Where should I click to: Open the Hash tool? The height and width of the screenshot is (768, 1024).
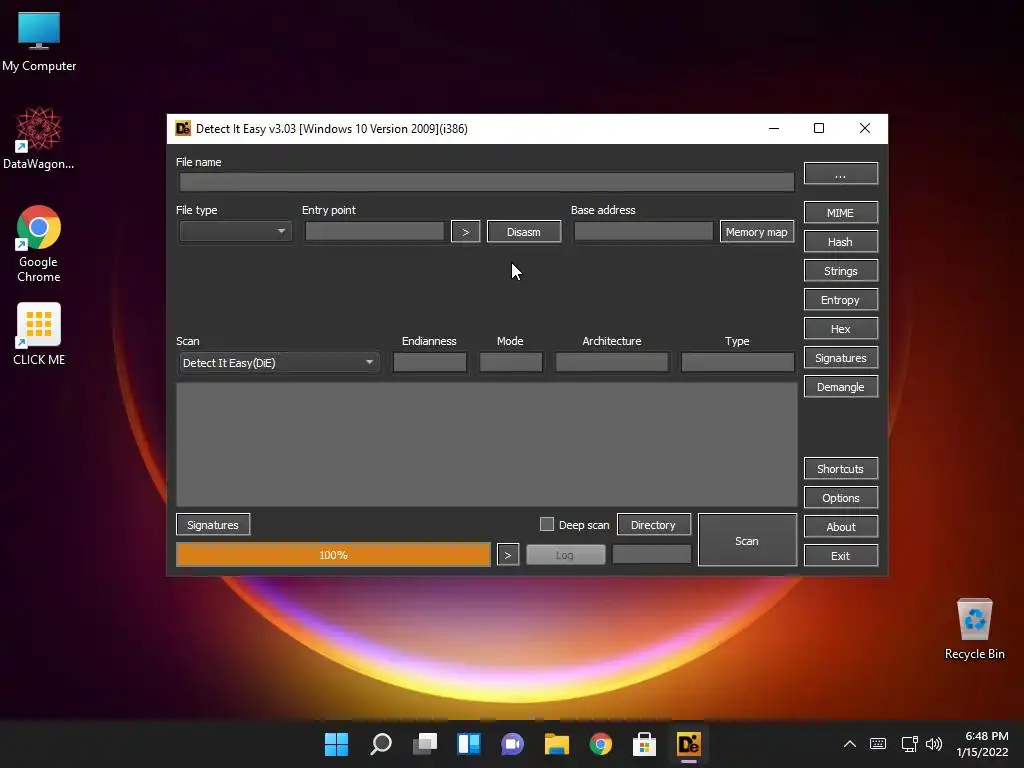(x=840, y=242)
